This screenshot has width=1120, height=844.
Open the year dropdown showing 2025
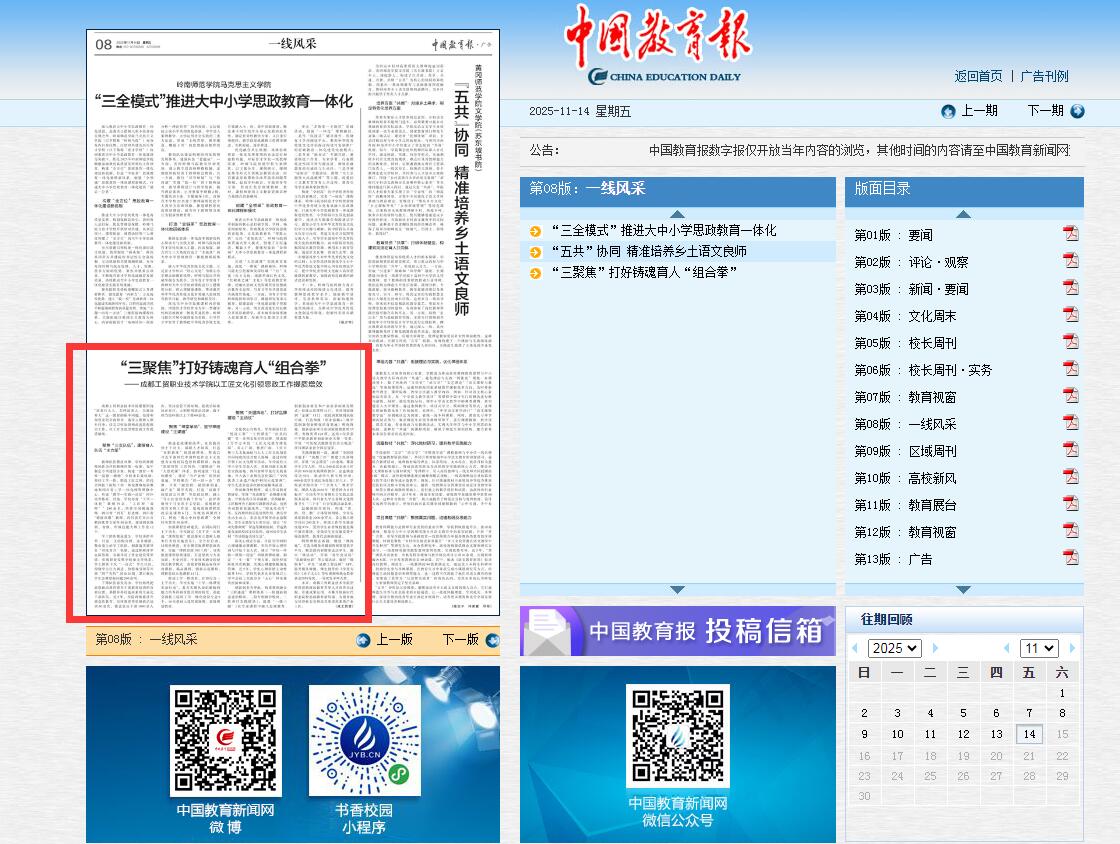click(x=893, y=648)
